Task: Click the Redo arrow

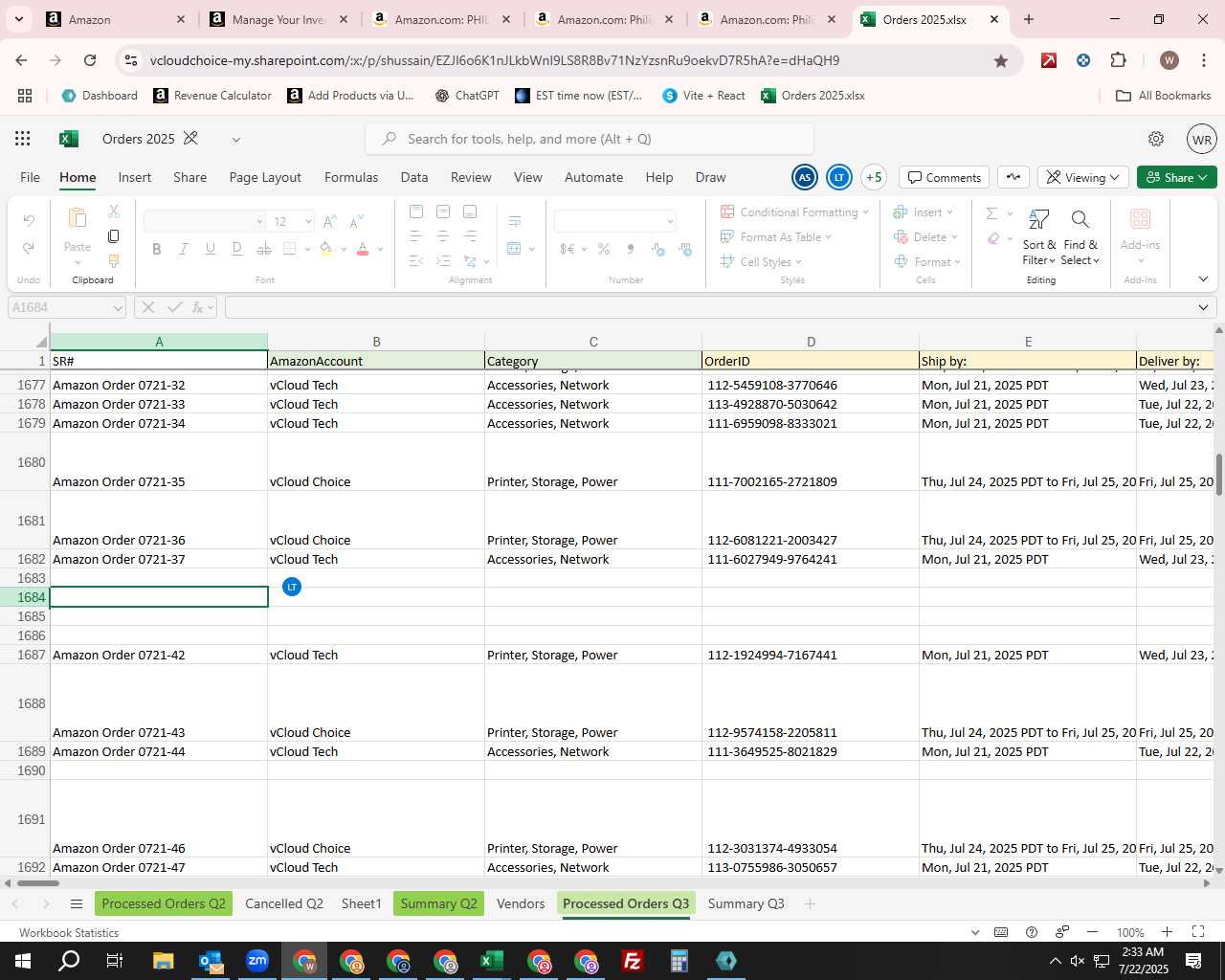Action: pyautogui.click(x=29, y=248)
